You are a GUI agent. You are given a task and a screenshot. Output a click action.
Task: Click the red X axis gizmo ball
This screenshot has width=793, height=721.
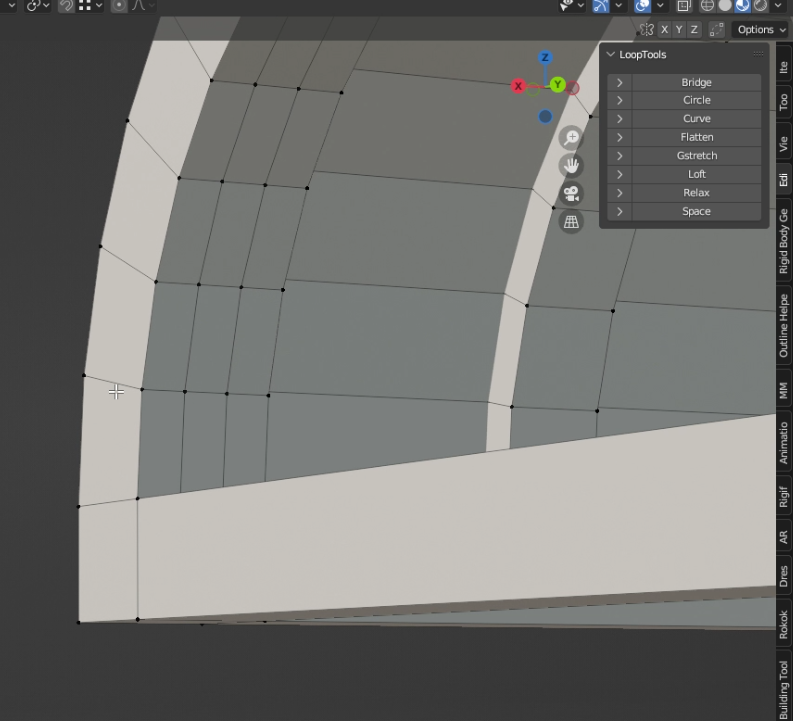point(518,86)
